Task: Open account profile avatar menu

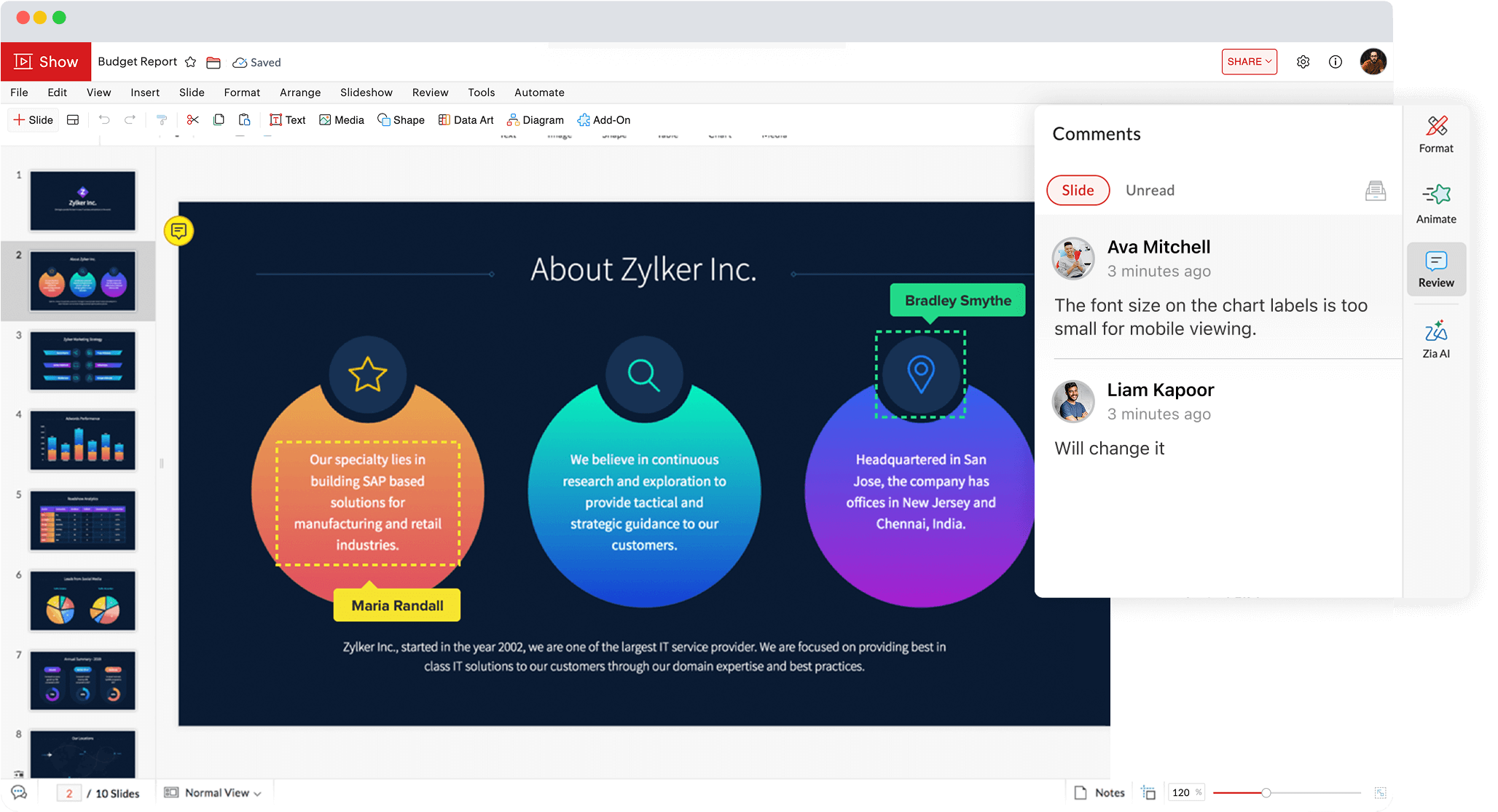Action: [x=1373, y=62]
